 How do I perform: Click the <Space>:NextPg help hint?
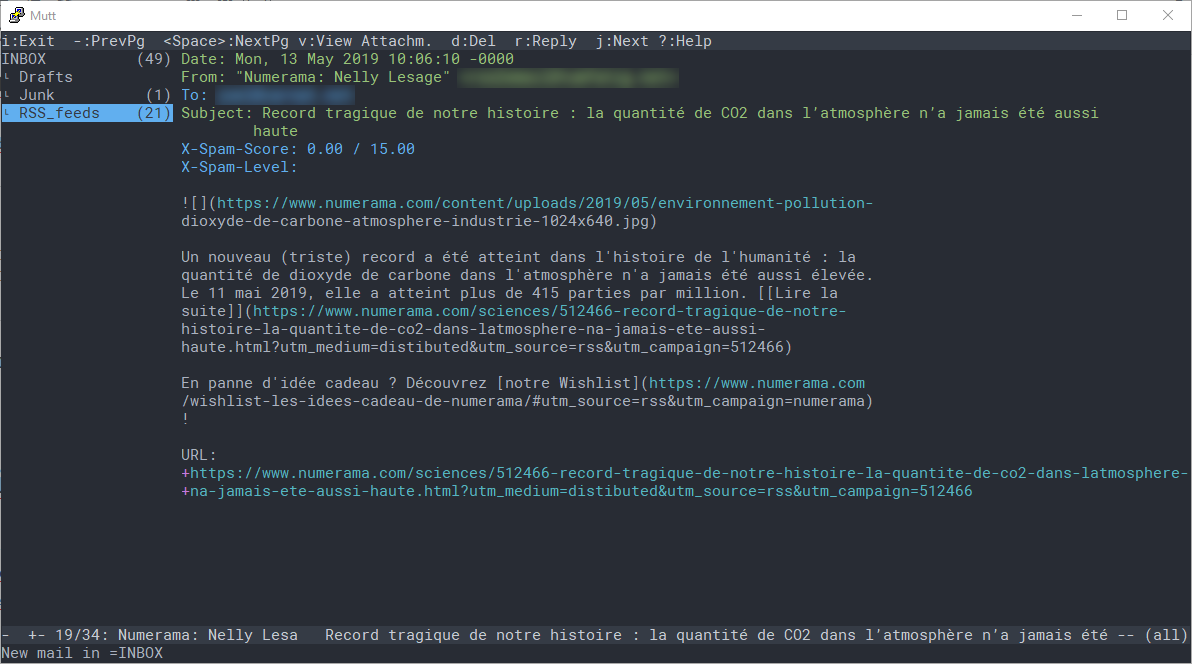tap(226, 41)
